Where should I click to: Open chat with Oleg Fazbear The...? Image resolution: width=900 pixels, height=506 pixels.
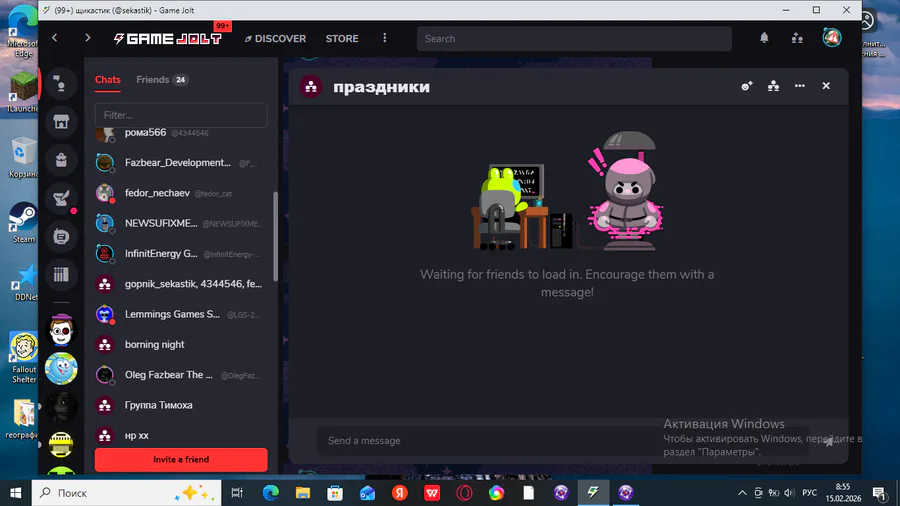point(181,375)
